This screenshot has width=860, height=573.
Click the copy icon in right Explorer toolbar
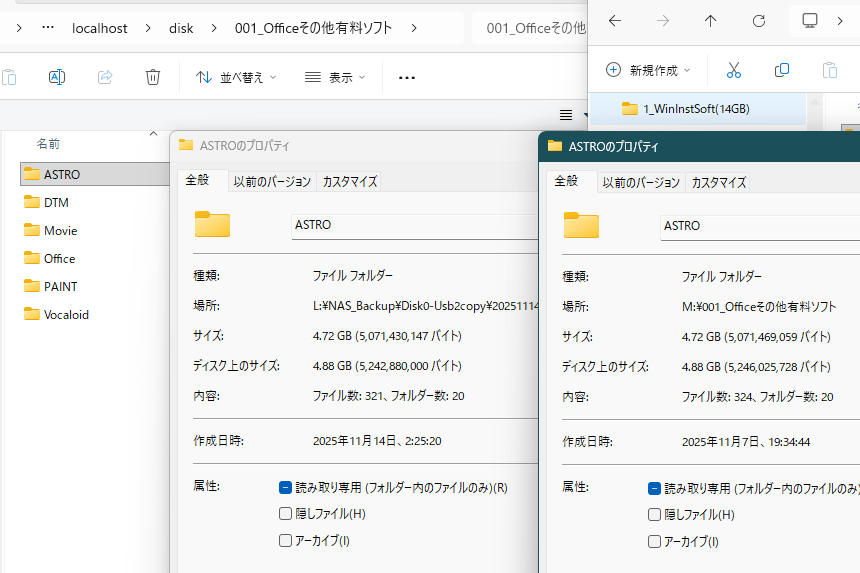[782, 70]
